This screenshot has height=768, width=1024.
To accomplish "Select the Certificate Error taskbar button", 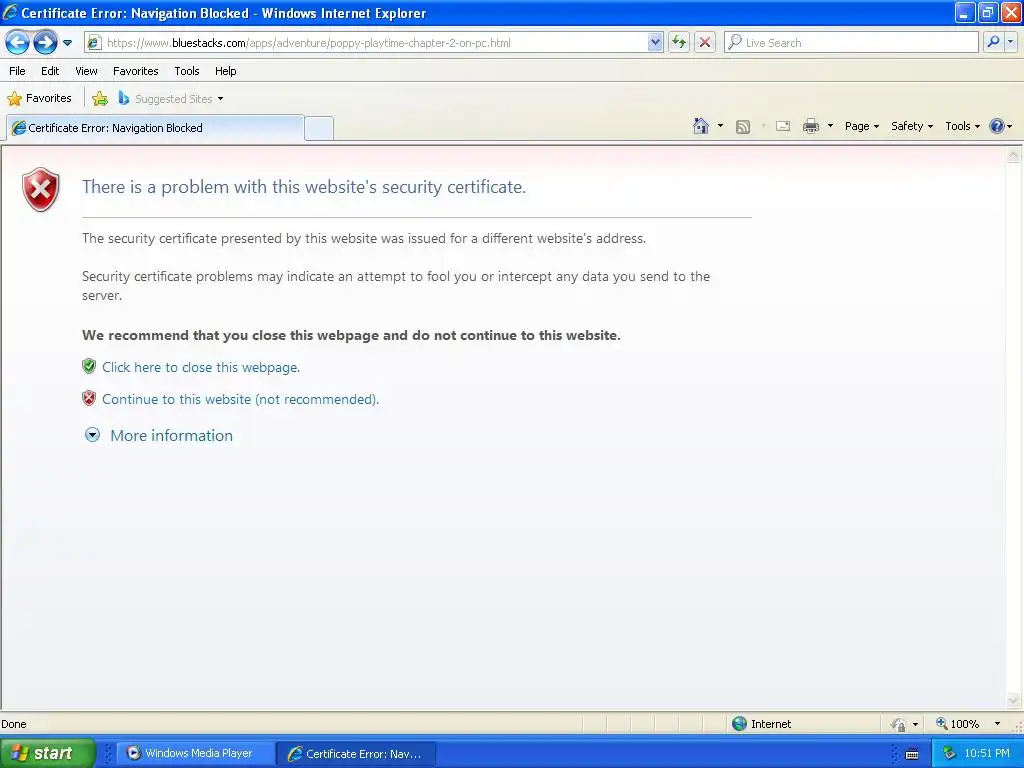I will coord(356,754).
